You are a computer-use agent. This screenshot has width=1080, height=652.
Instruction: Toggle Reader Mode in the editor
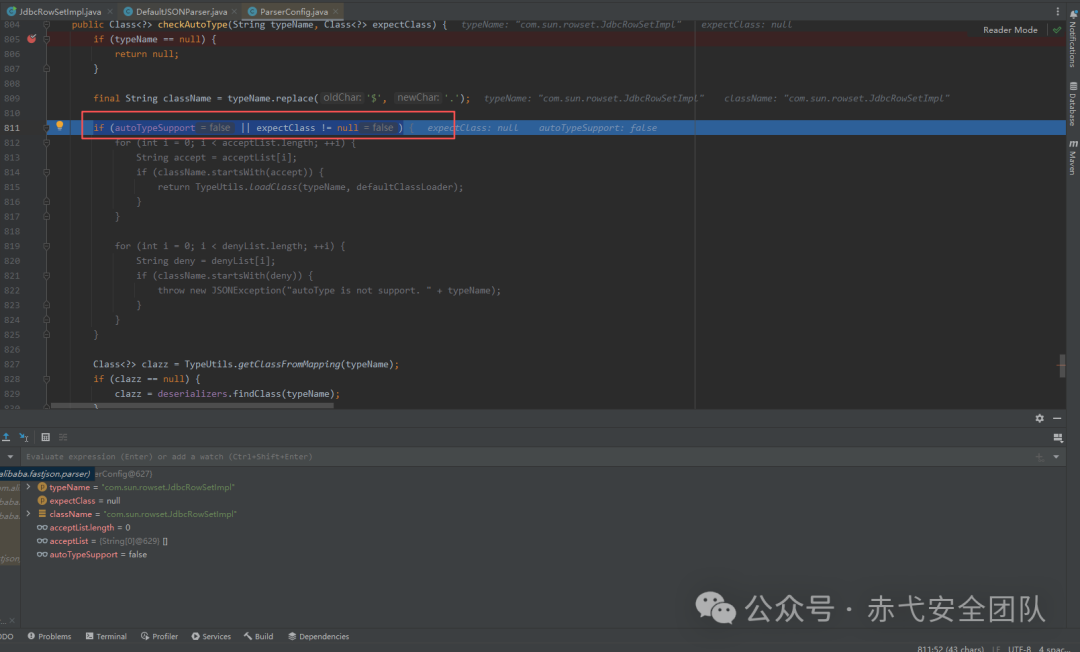1010,30
